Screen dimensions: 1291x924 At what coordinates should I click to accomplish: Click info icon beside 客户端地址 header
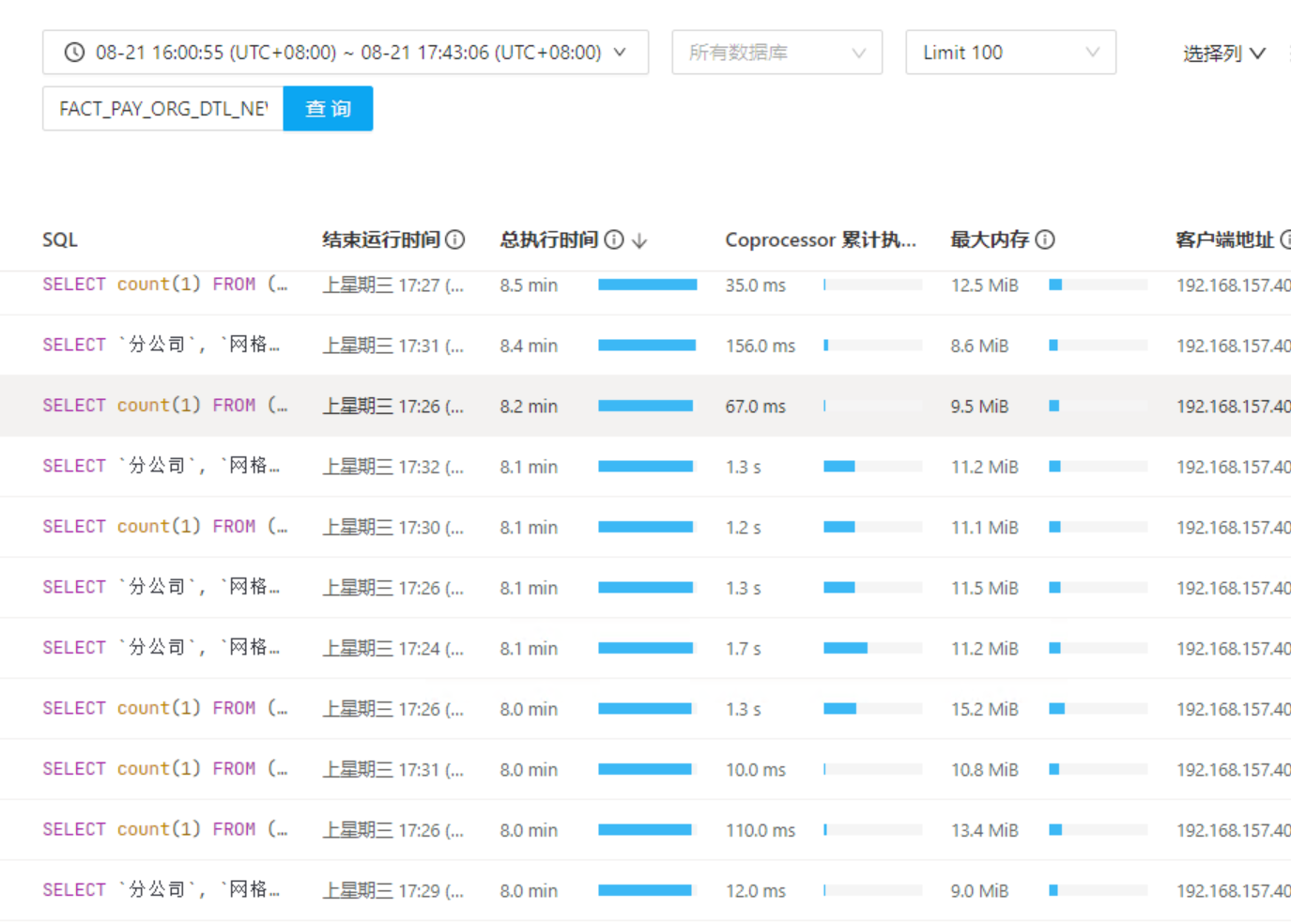point(1285,240)
